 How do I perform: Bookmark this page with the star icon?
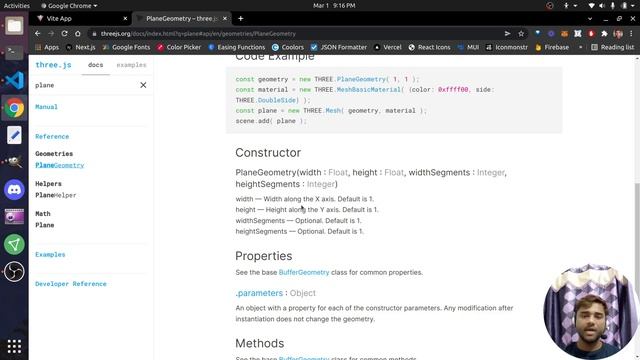(x=521, y=34)
